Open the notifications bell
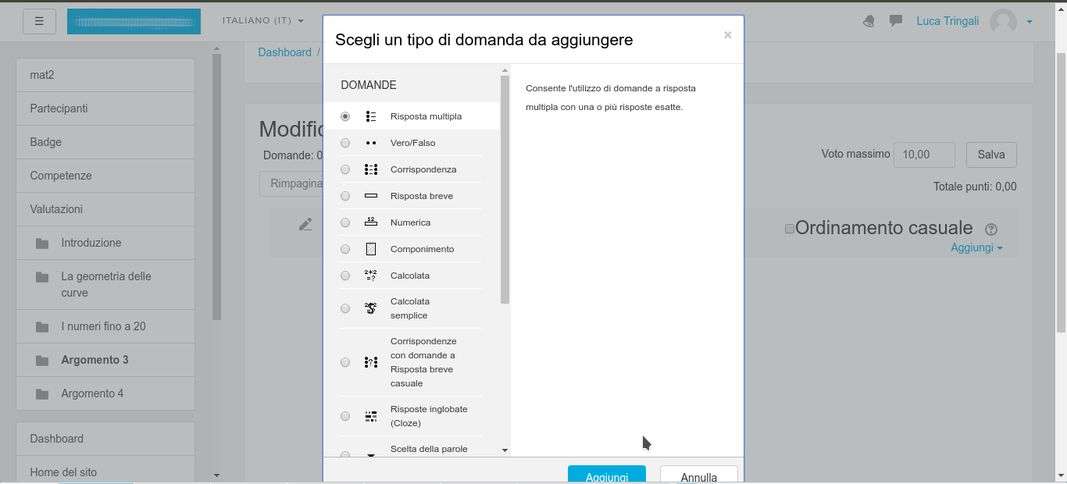This screenshot has width=1067, height=484. (868, 21)
